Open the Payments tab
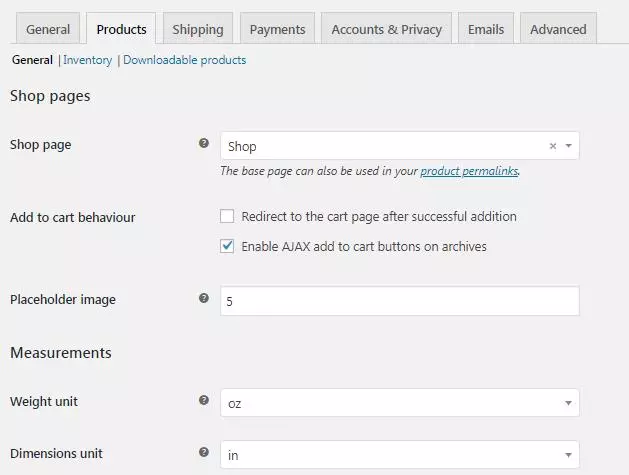This screenshot has height=475, width=629. [x=278, y=29]
